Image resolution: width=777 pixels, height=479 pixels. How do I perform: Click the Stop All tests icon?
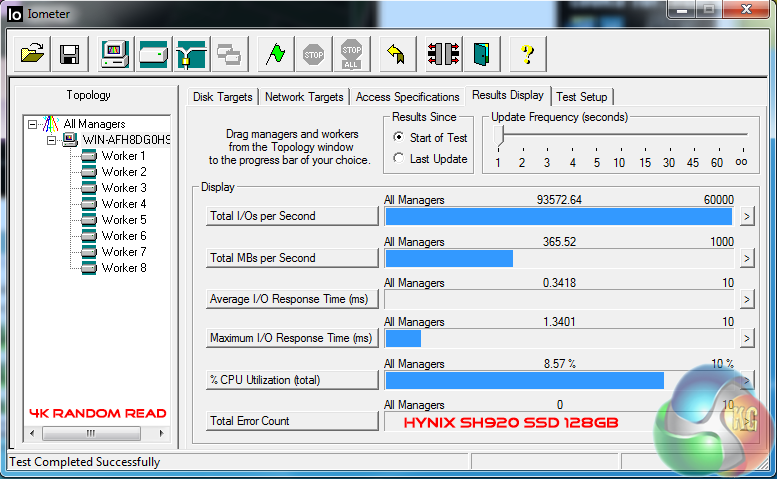pos(351,53)
